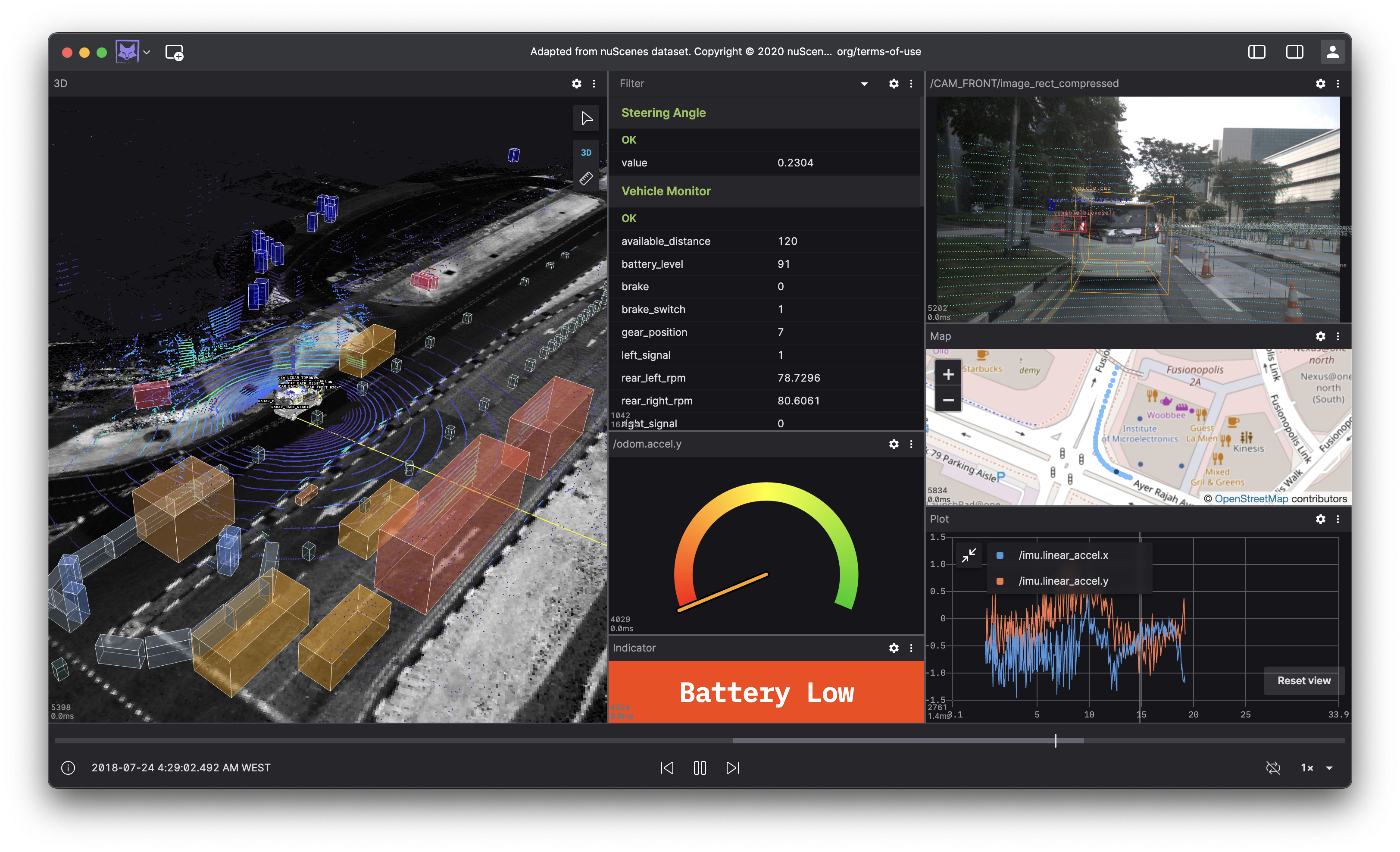Screen dimensions: 1400x852
Task: Toggle the right sidebar
Action: pos(1294,52)
